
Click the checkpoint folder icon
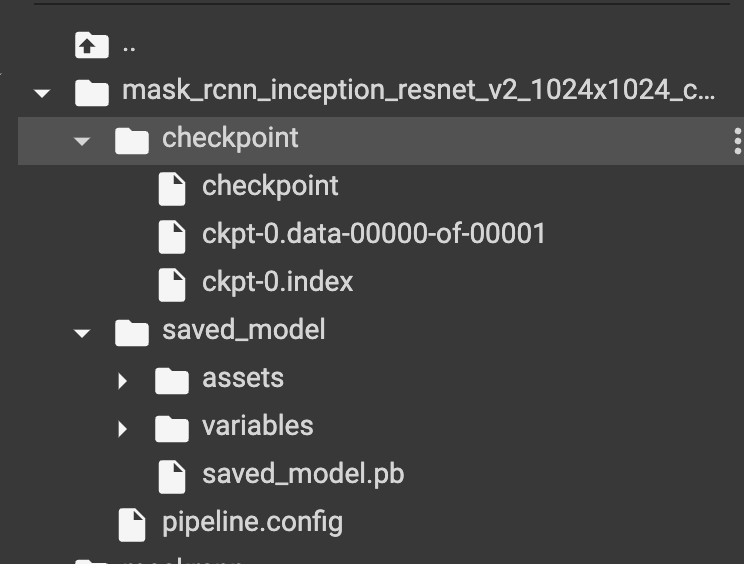pyautogui.click(x=132, y=140)
